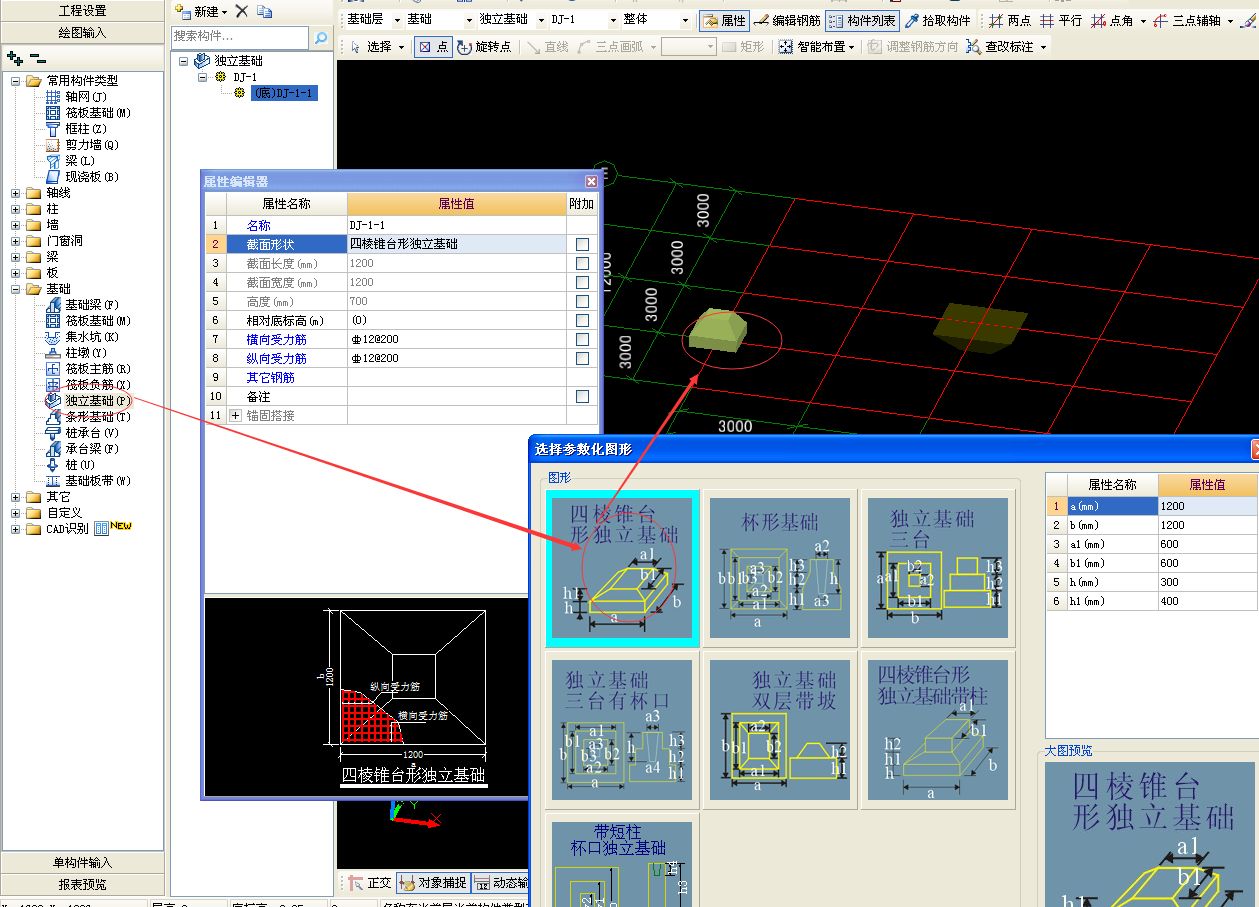
Task: Open 编辑钢筋 rebar editing tool
Action: (786, 21)
